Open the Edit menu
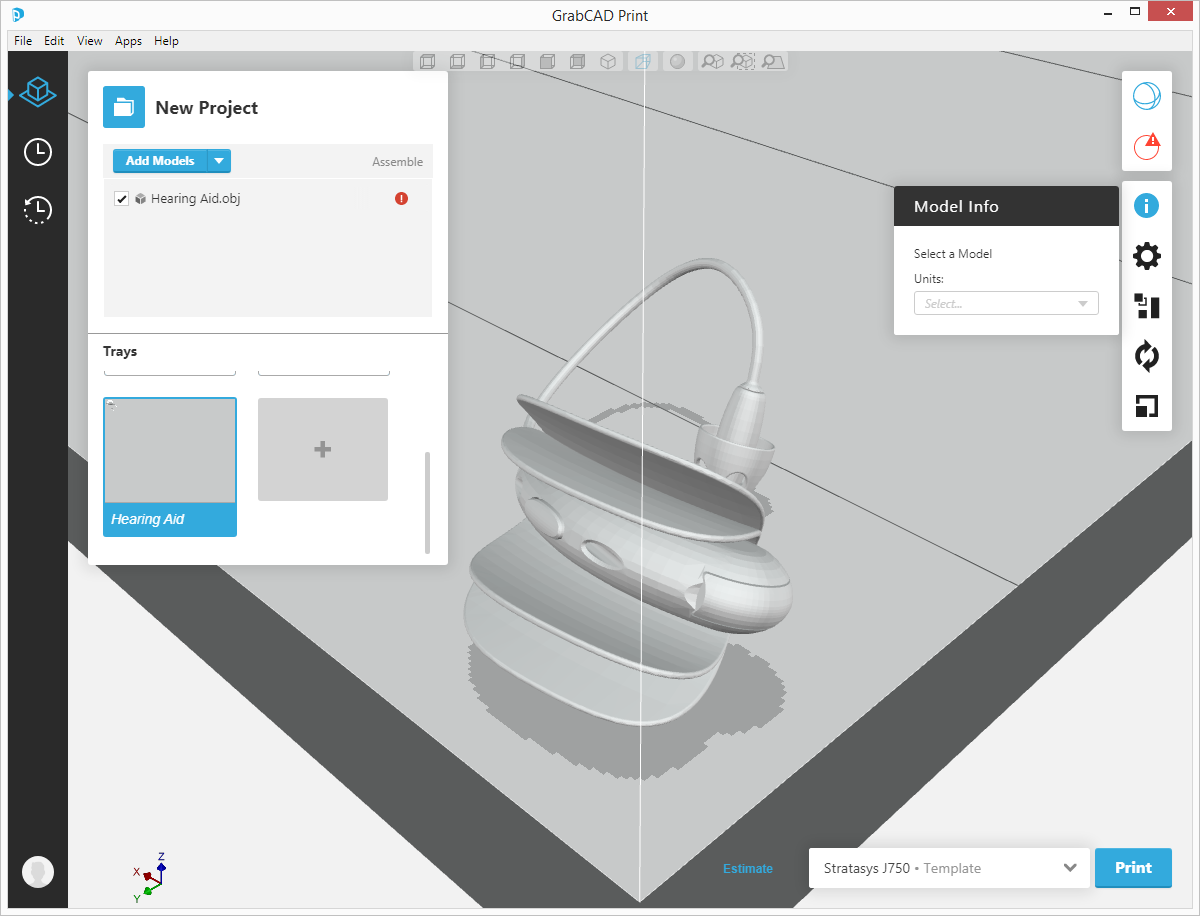Screen dimensions: 1200x916 pos(54,41)
